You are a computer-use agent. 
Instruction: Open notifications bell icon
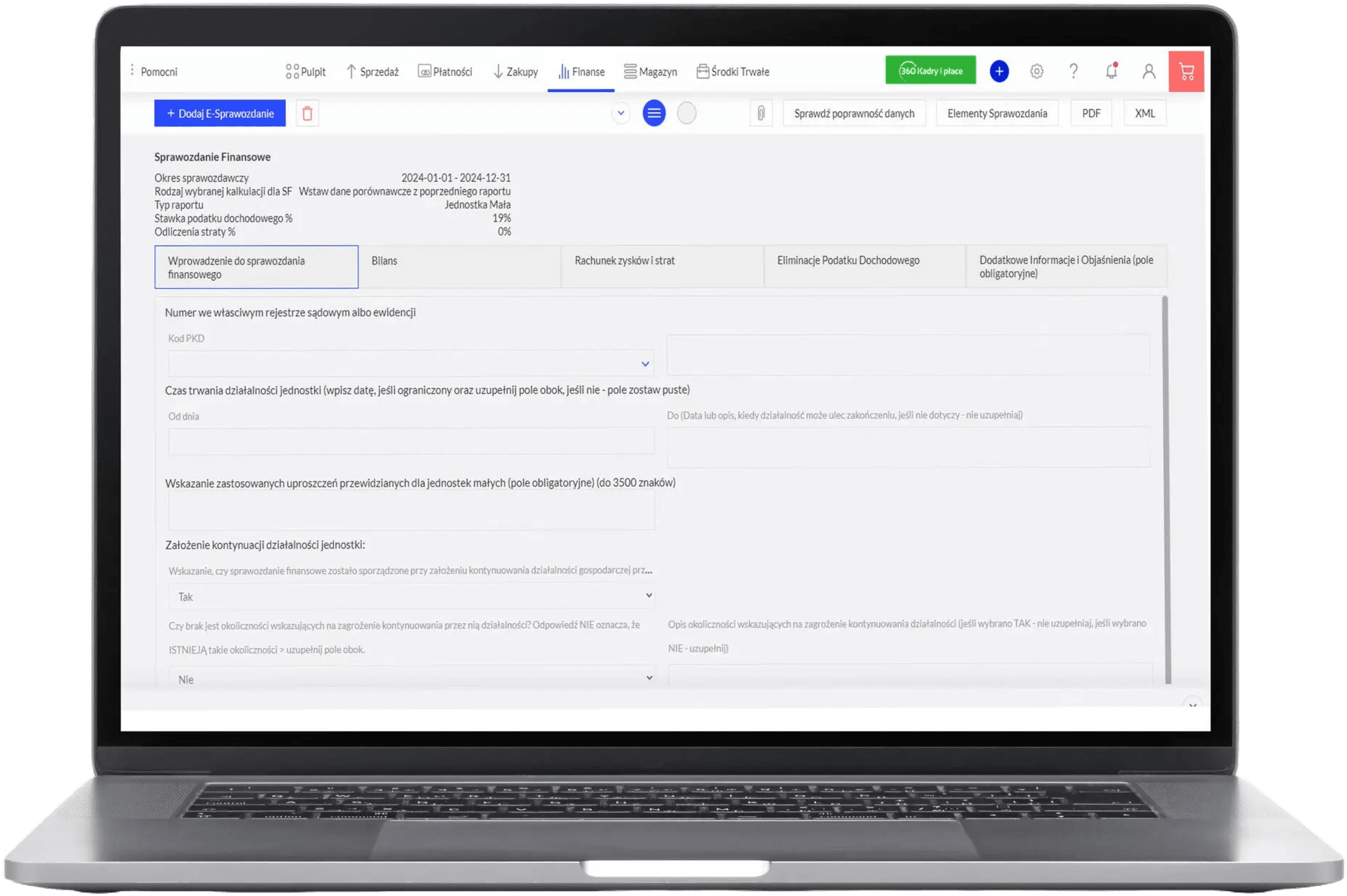click(x=1111, y=71)
